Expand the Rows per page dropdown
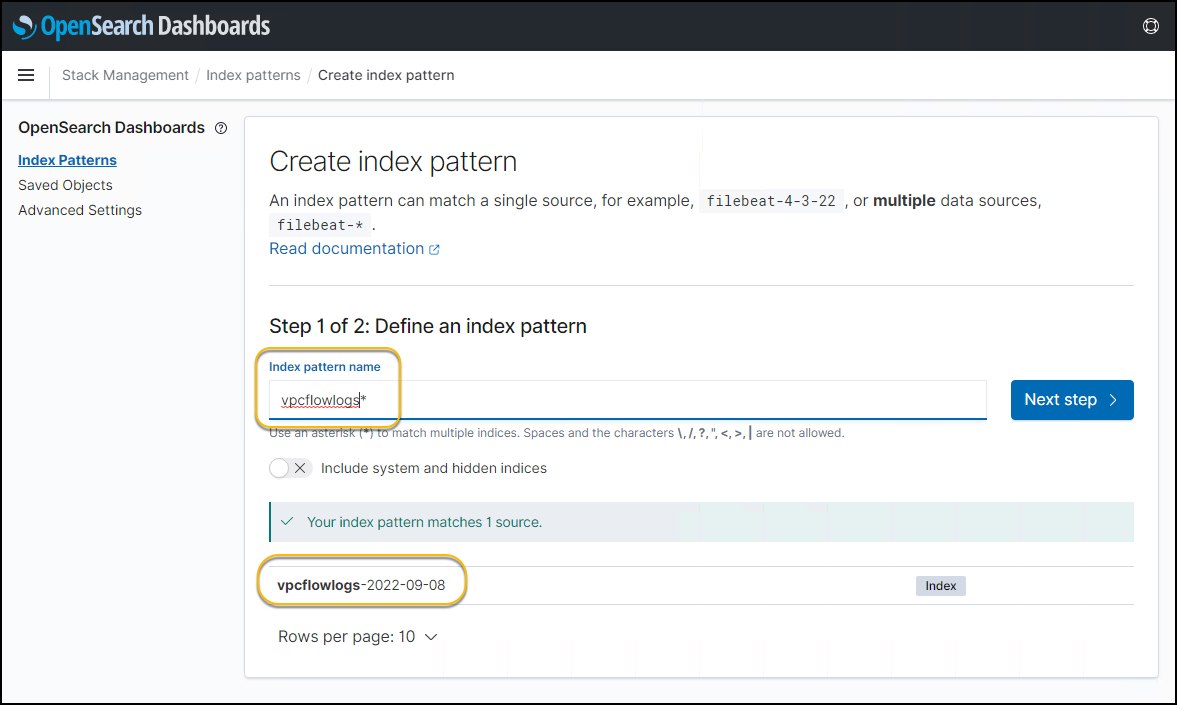The height and width of the screenshot is (705, 1177). 357,637
